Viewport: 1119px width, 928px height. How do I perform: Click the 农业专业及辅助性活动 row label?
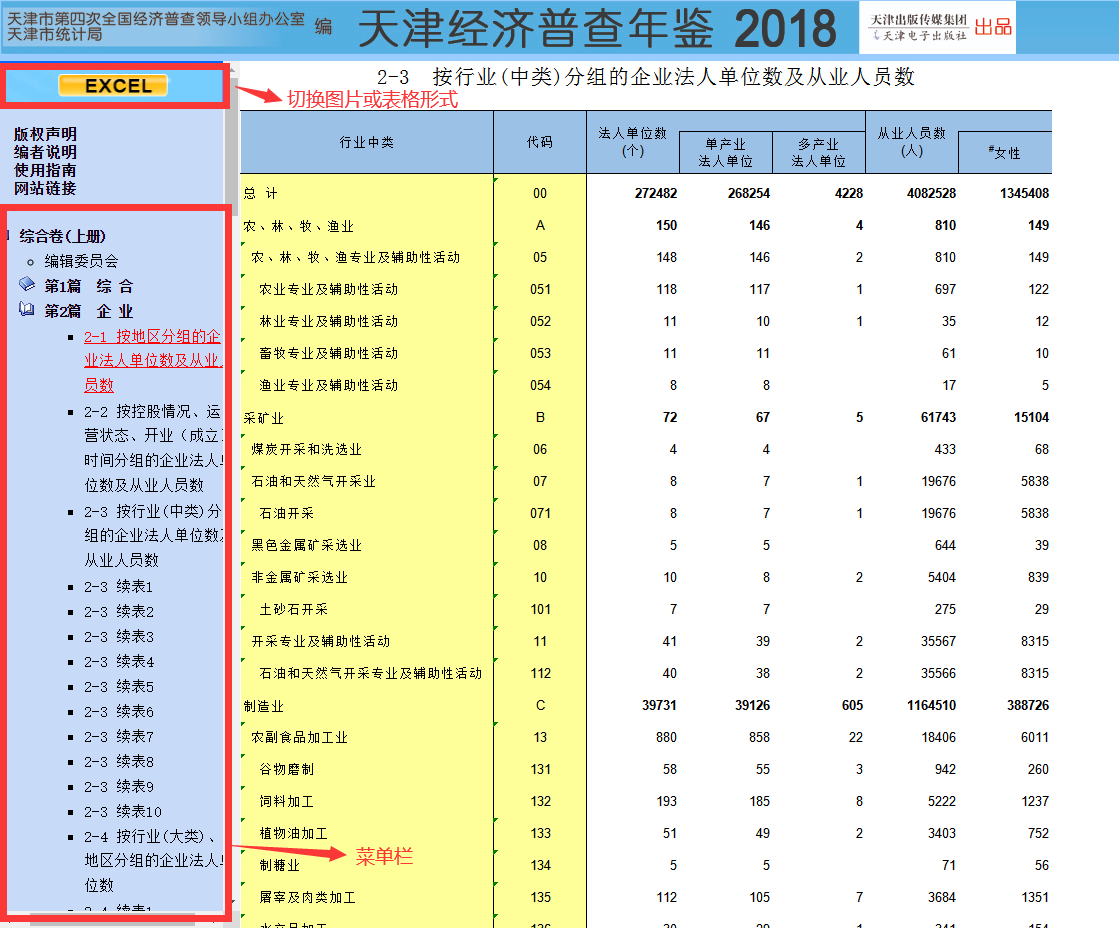click(328, 289)
